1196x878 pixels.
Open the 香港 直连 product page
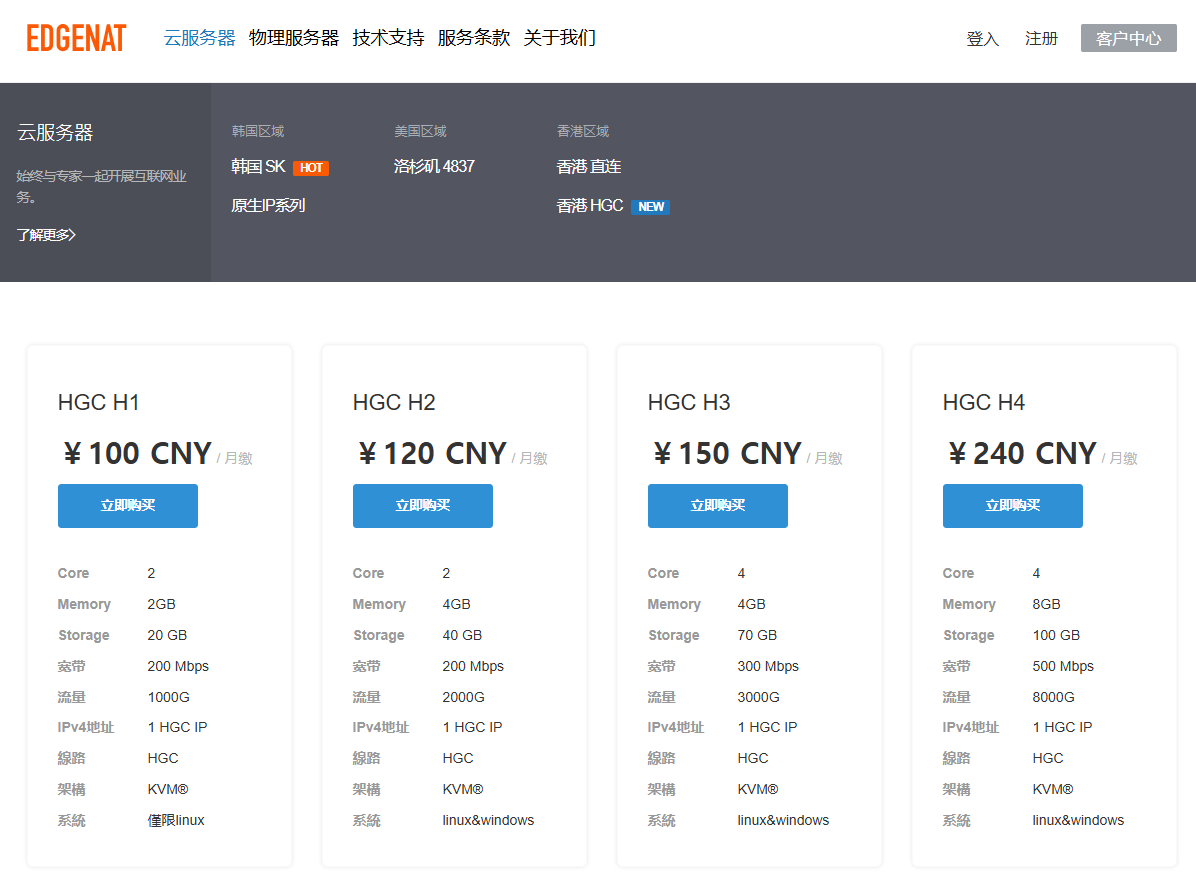[589, 166]
